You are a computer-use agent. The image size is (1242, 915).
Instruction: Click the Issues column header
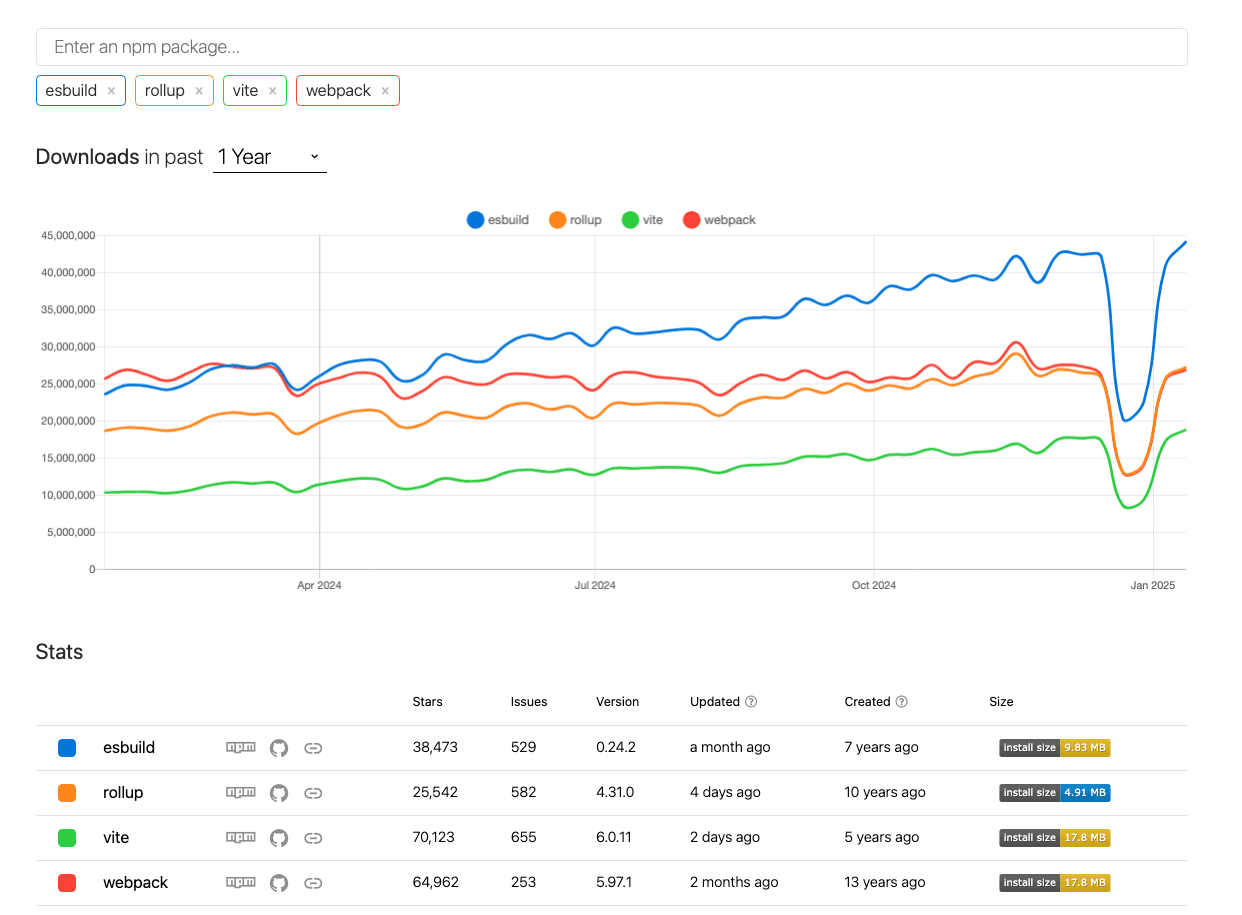529,702
